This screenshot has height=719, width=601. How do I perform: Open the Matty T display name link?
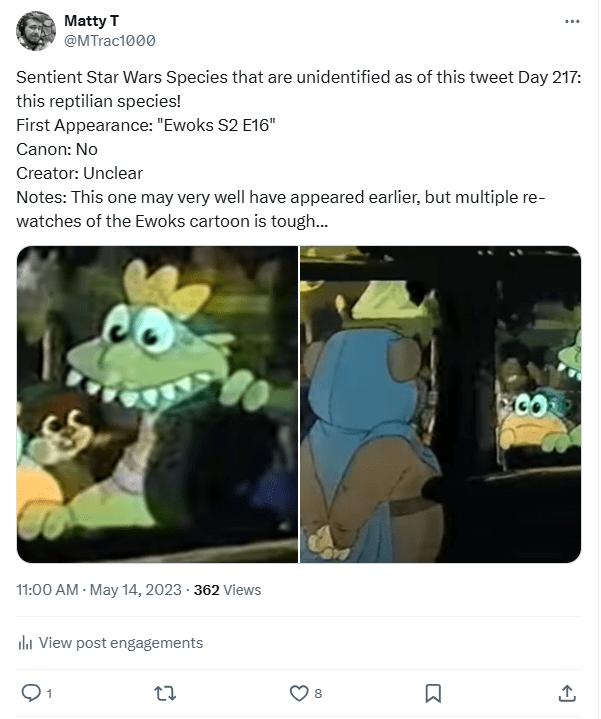tap(89, 21)
